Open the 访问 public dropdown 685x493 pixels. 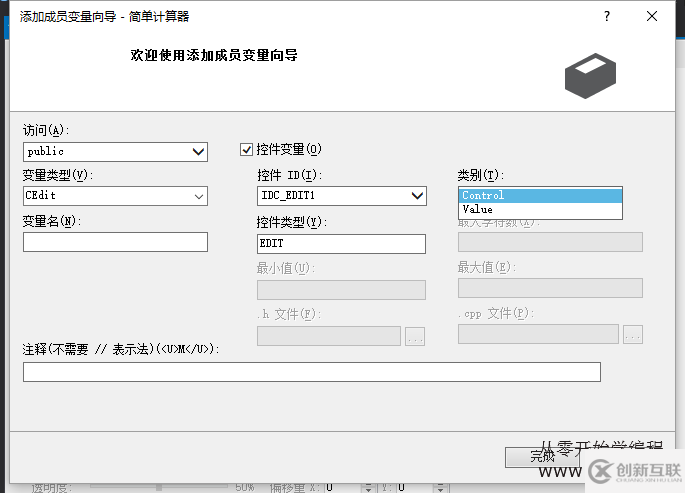115,152
